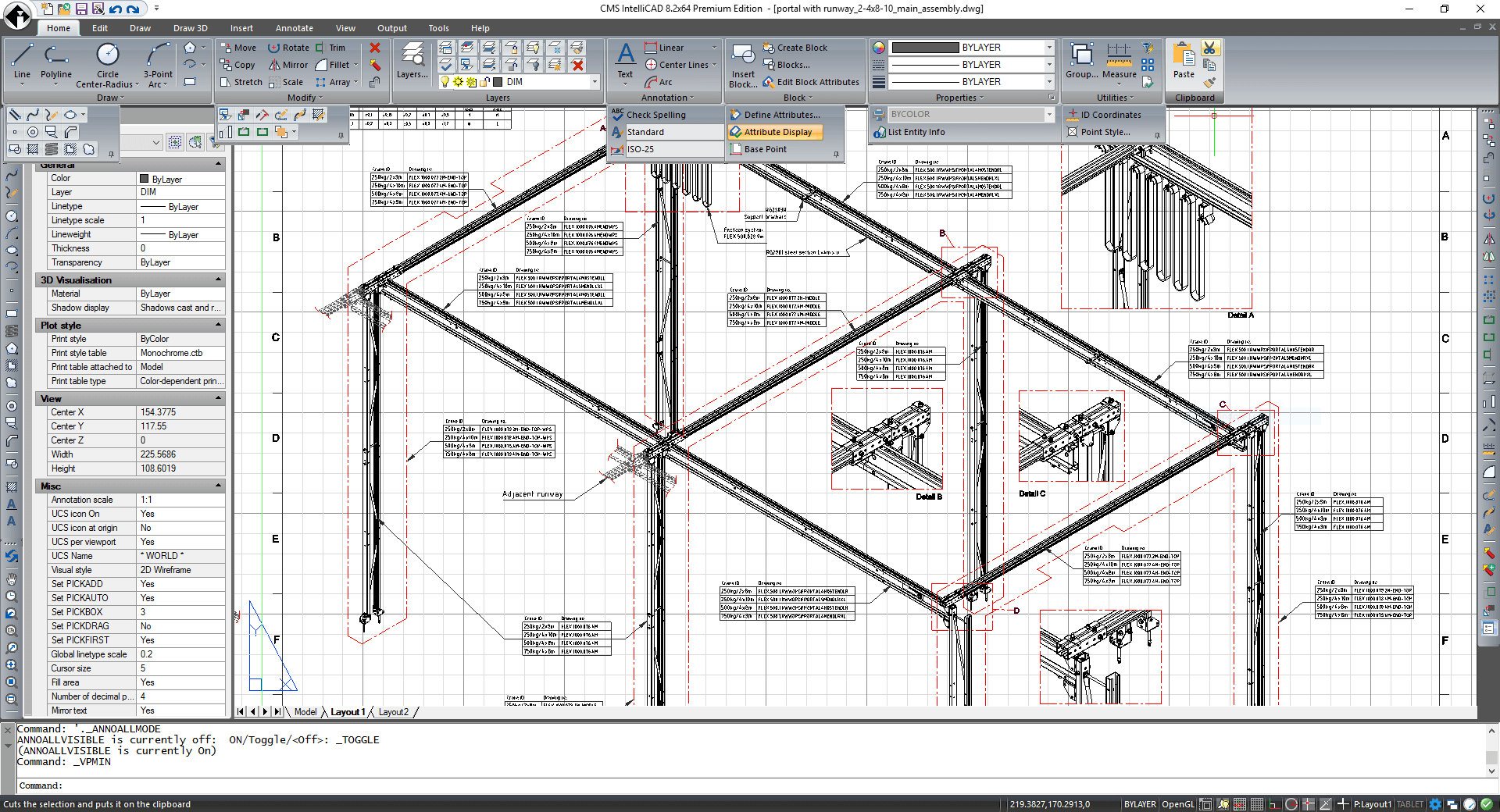Toggle ortho mode on the status bar
Screen dimensions: 1500x812
click(1273, 804)
